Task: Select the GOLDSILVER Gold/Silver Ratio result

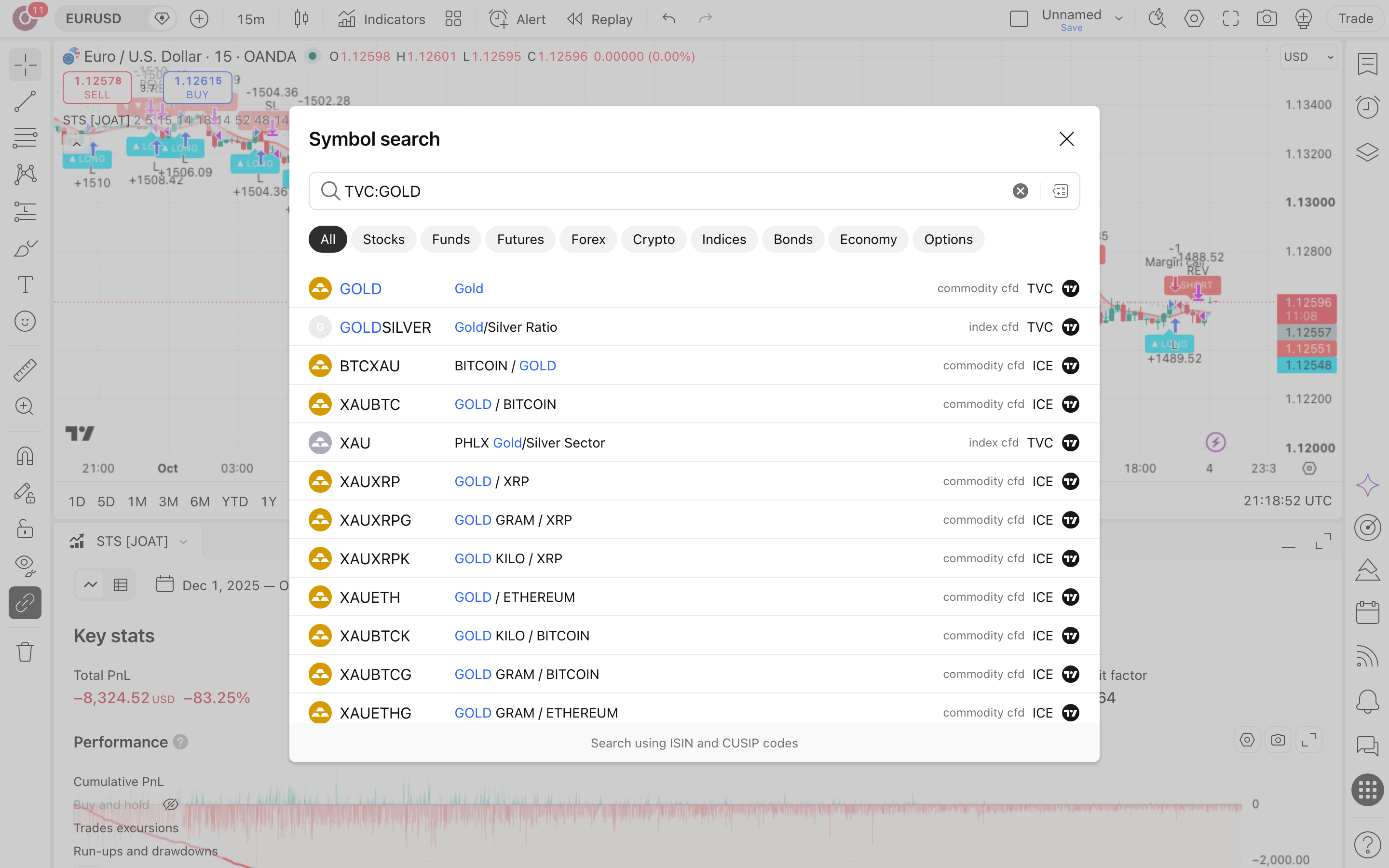Action: pos(694,327)
